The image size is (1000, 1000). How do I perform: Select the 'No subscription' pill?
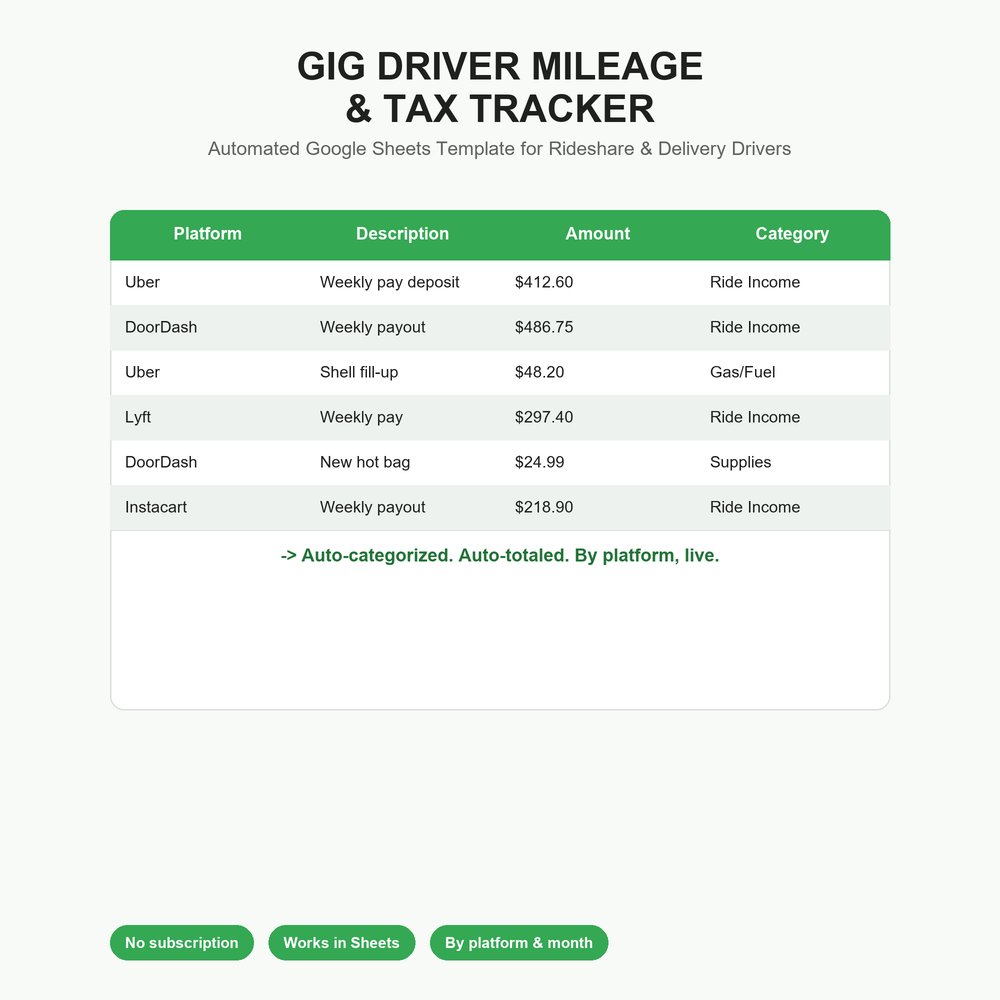coord(182,943)
